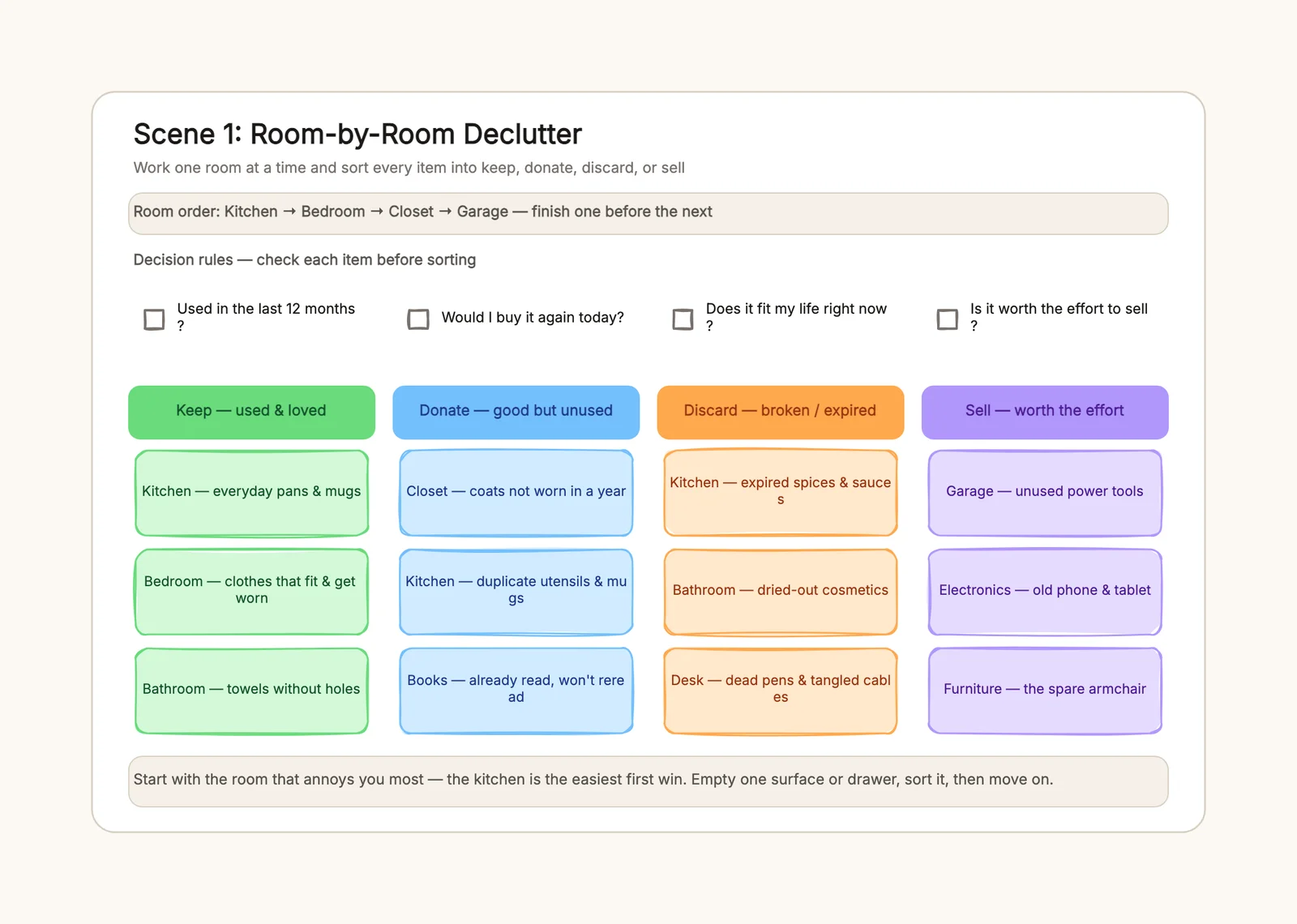The image size is (1297, 924).
Task: Check 'Used in the last 12 months' checkbox
Action: click(154, 319)
